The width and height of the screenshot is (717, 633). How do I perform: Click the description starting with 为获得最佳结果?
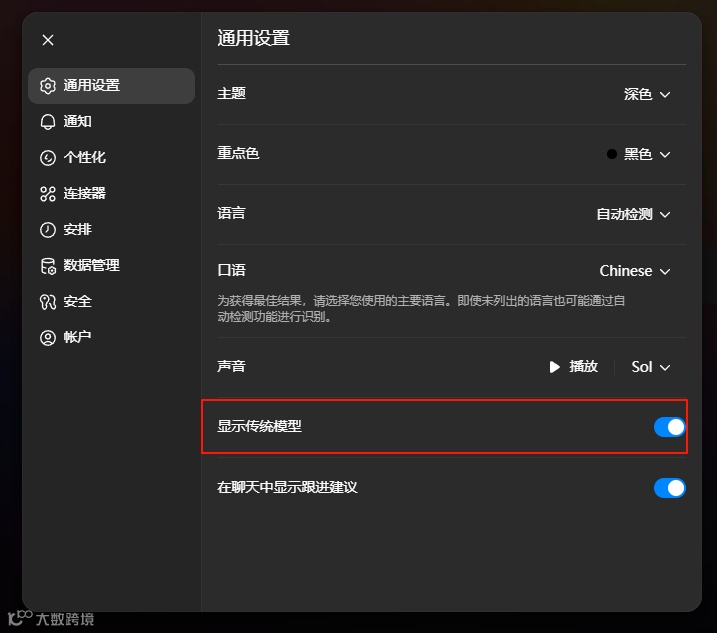click(421, 309)
